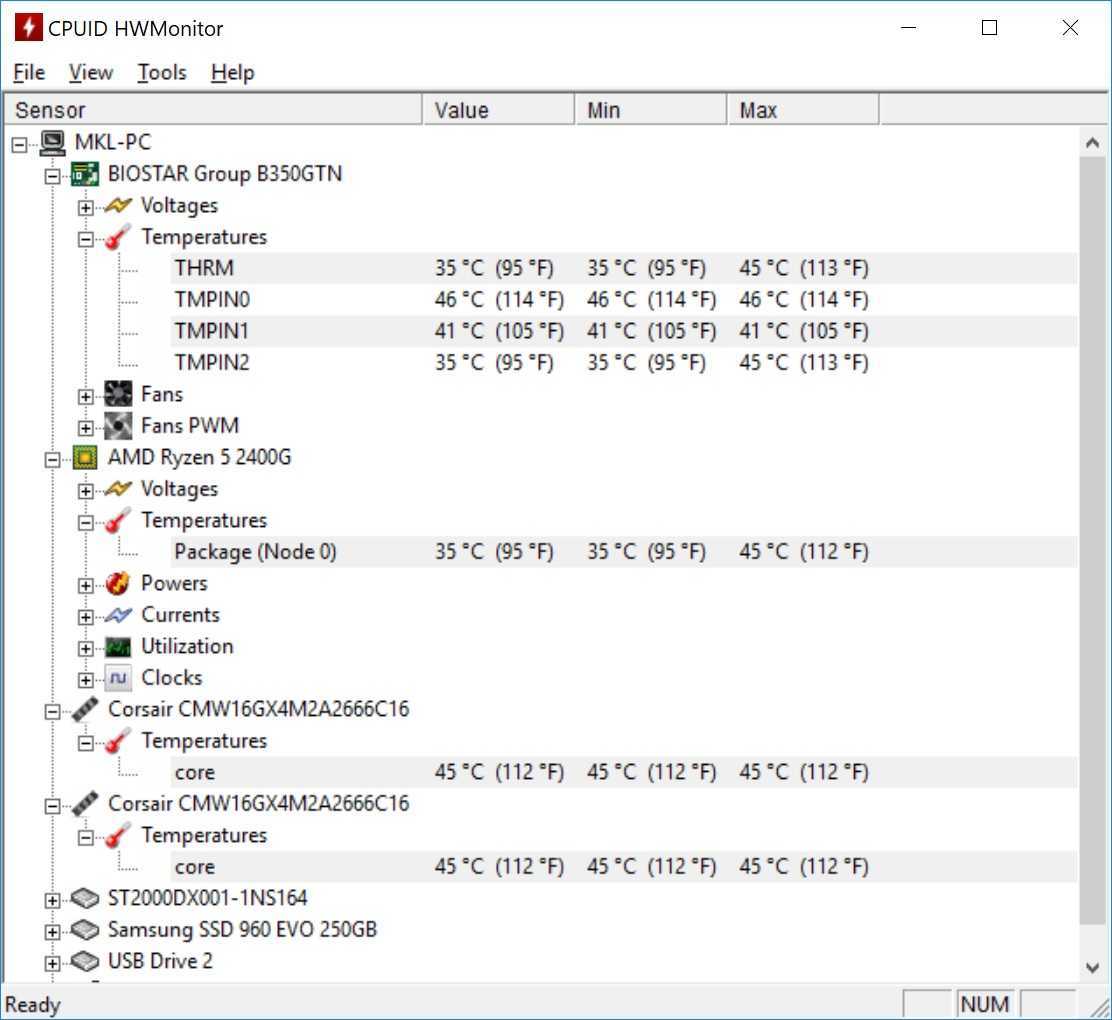Collapse the BIOSTAR Temperatures node

coord(86,238)
